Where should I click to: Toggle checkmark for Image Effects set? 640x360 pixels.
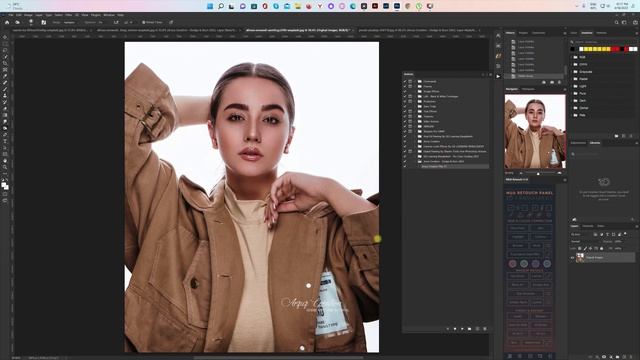405,91
